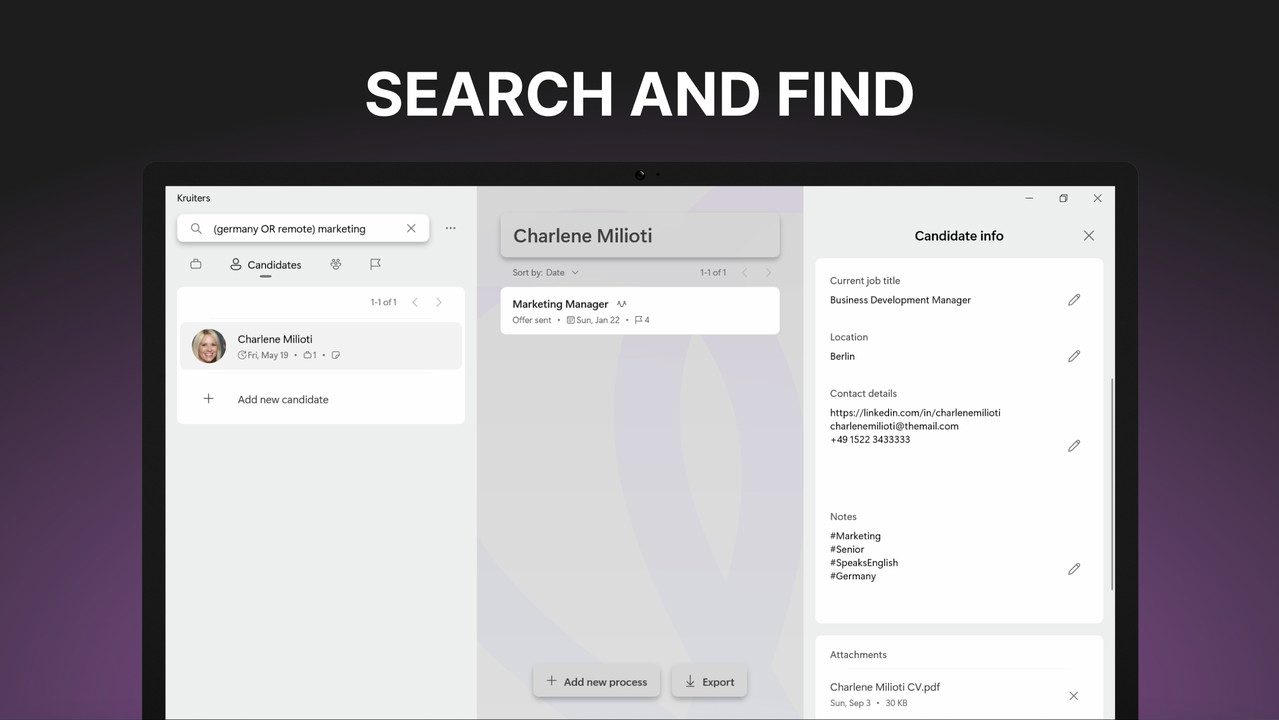Image resolution: width=1279 pixels, height=720 pixels.
Task: Edit the Contact details pencil
Action: [1074, 446]
